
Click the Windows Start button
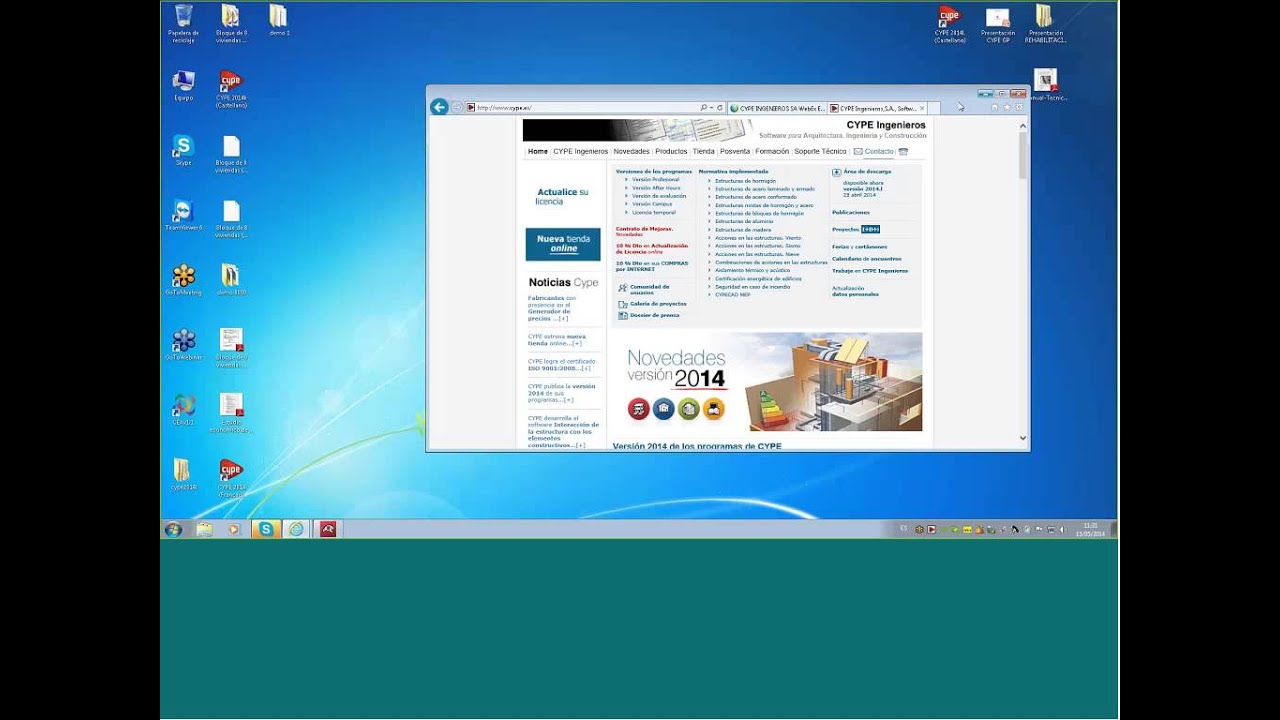[173, 529]
